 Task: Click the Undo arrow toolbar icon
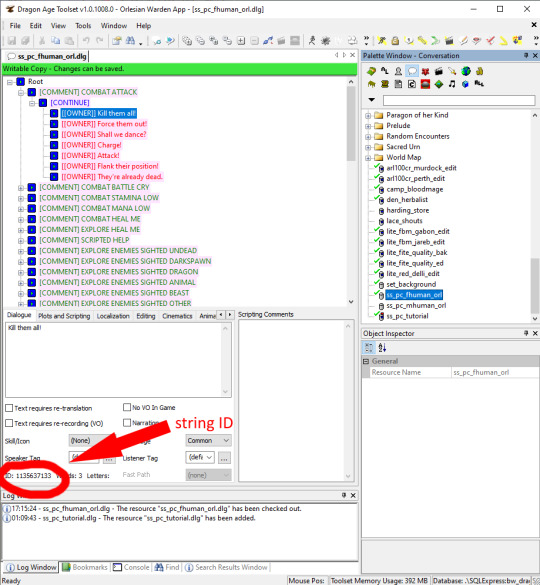[86, 41]
